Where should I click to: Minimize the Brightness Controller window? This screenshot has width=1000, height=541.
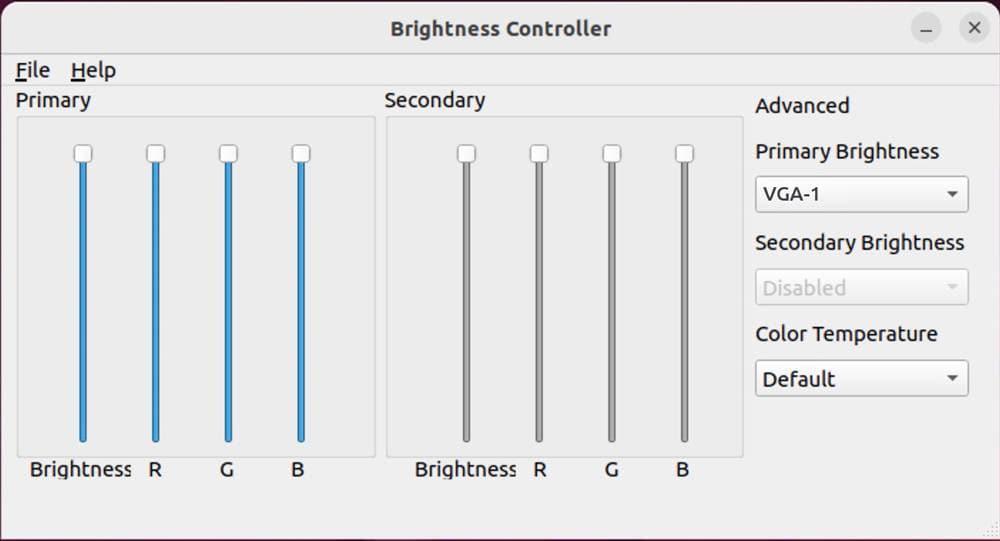[x=926, y=28]
